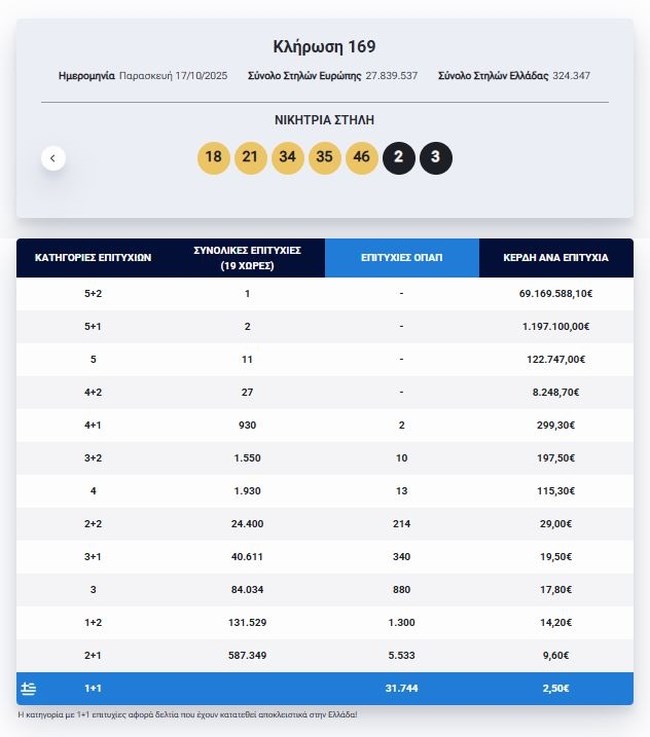Click the Greek flag icon in 1+1 row
Image resolution: width=650 pixels, height=737 pixels.
click(29, 688)
